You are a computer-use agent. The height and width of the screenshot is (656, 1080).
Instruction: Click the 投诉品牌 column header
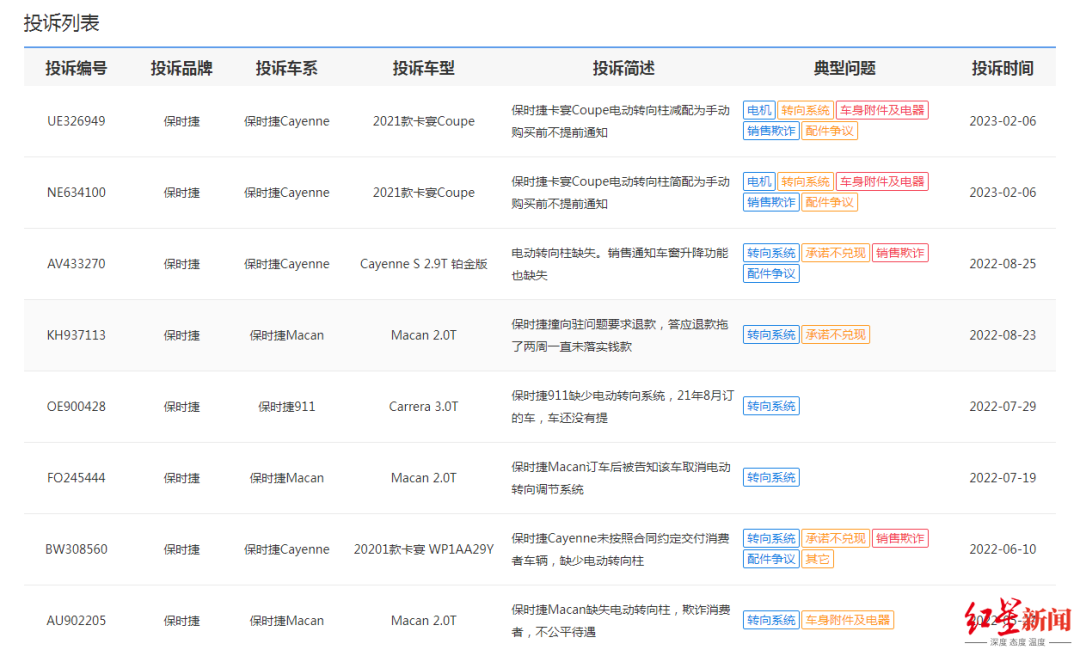181,68
